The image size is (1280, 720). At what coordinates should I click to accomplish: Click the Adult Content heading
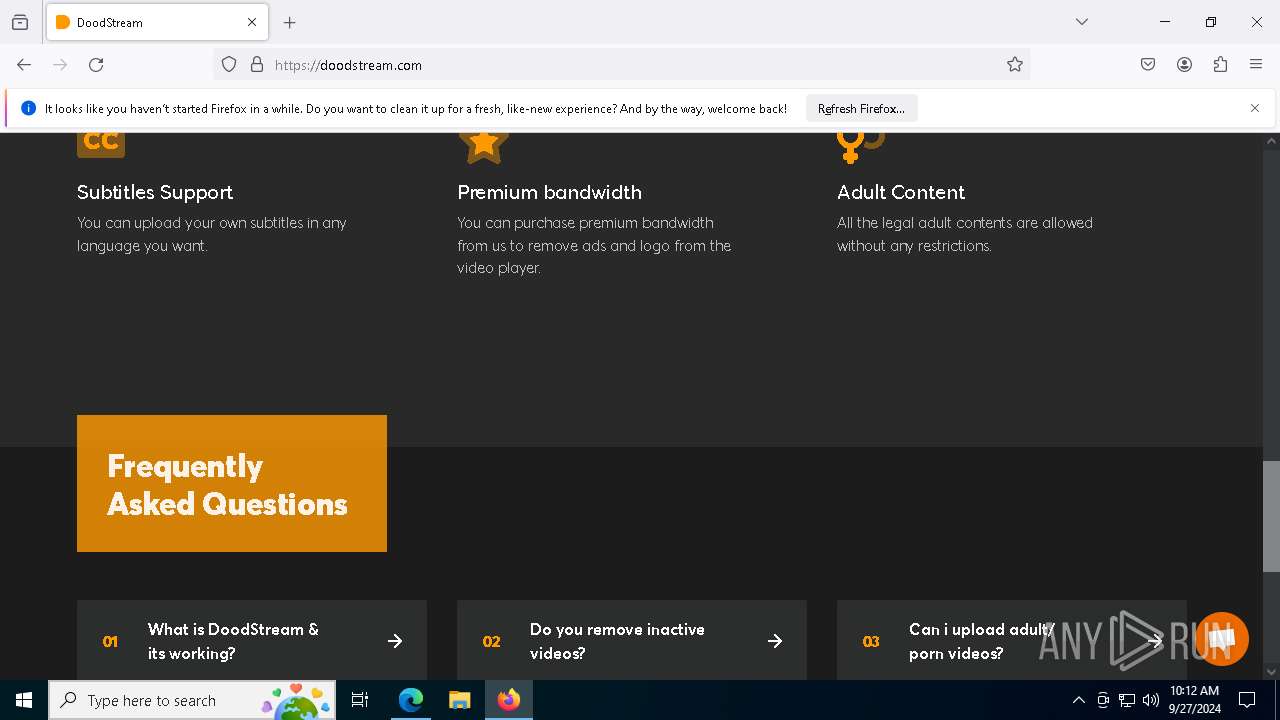901,192
